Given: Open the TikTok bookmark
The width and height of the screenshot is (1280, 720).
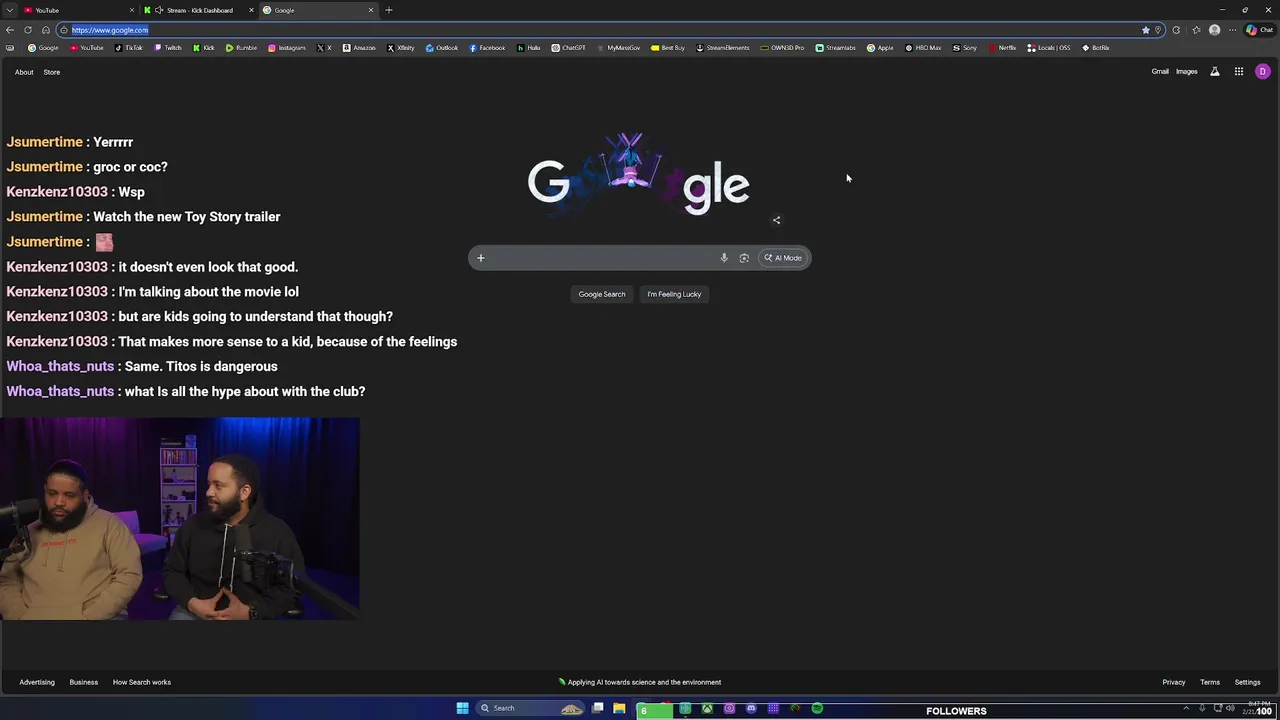Looking at the screenshot, I should (128, 48).
